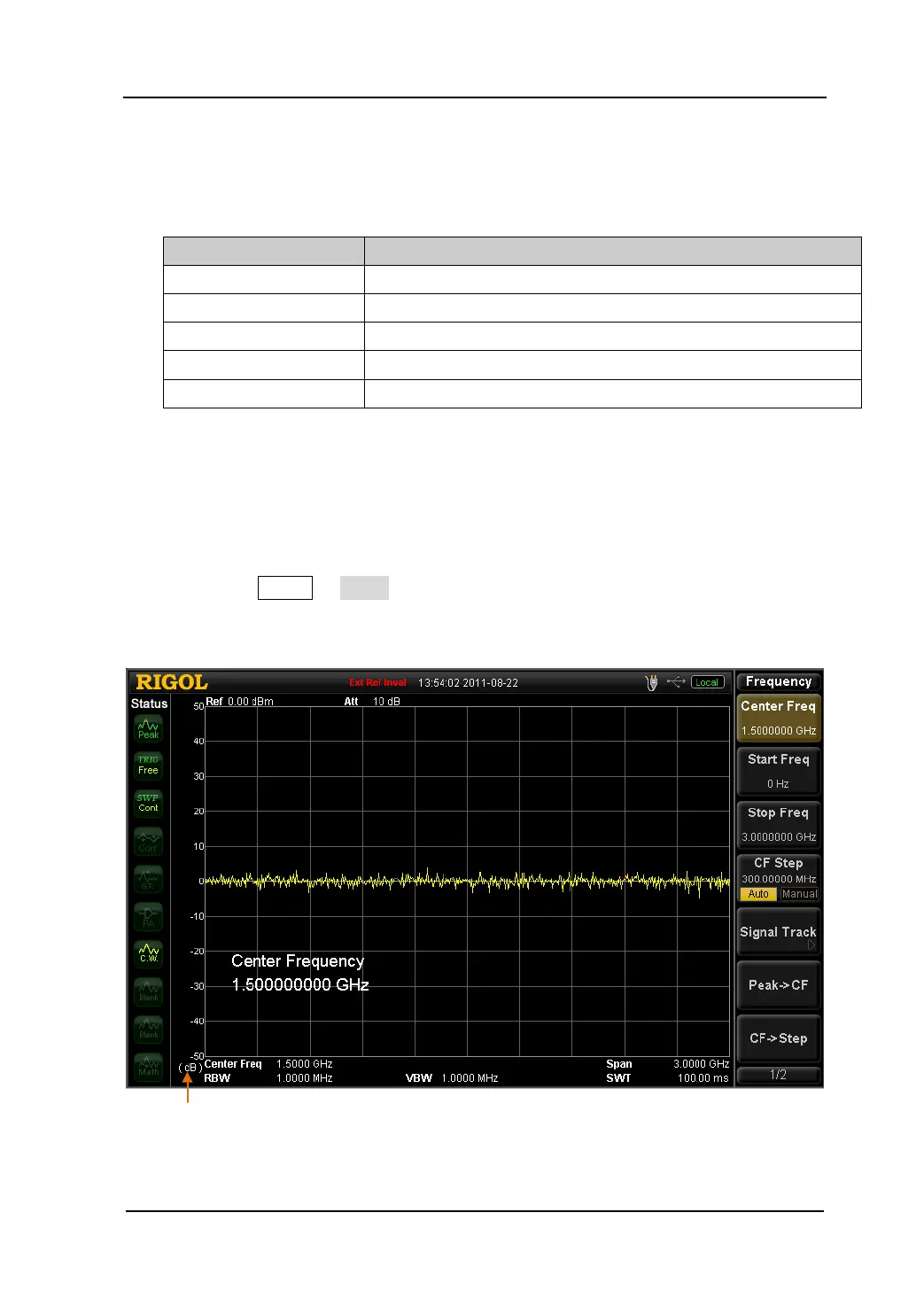This screenshot has width=924, height=1306.
Task: Click the RBW 1.0000 MHz readout
Action: pos(268,1078)
